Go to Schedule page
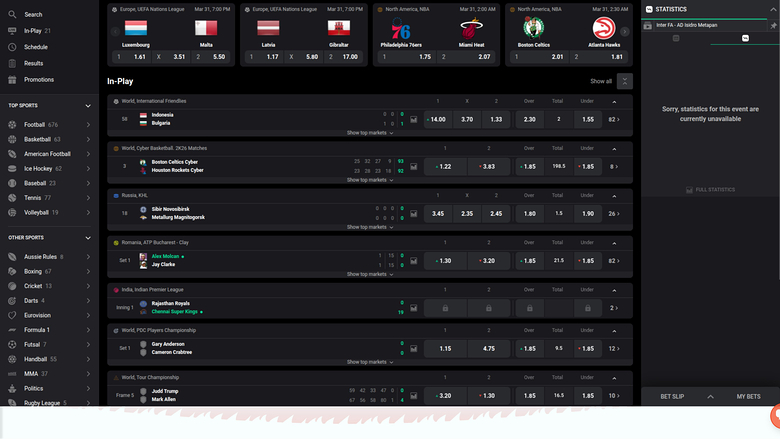780x439 pixels. coord(35,47)
